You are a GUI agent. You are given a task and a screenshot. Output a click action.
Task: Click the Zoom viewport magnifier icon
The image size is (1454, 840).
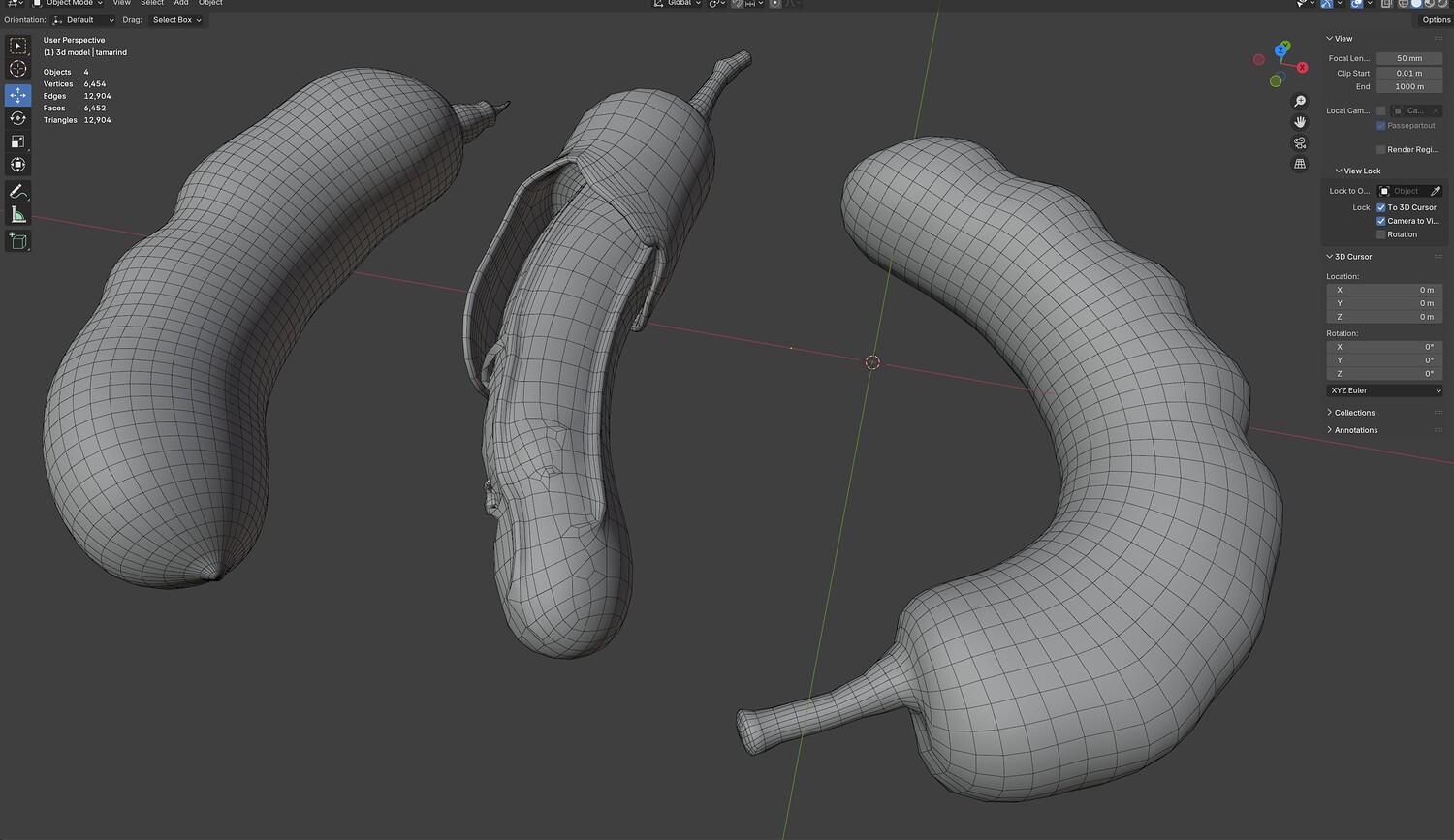tap(1300, 102)
